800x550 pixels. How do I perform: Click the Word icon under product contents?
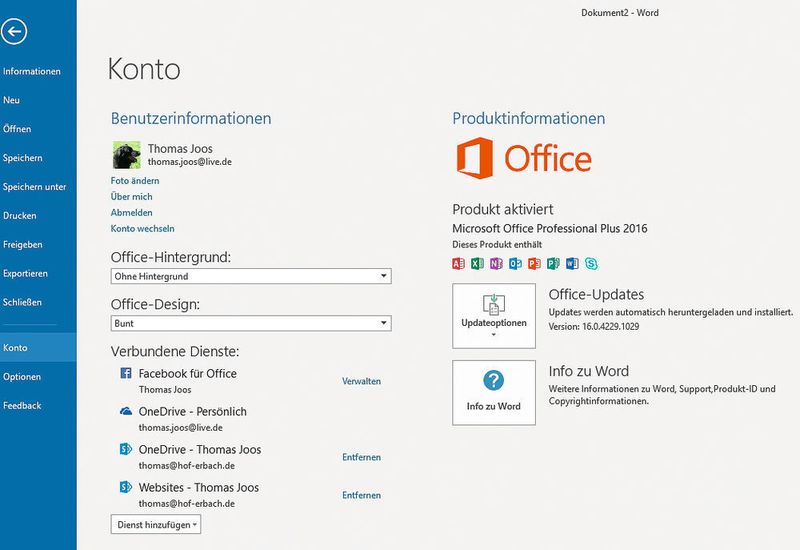(x=572, y=263)
